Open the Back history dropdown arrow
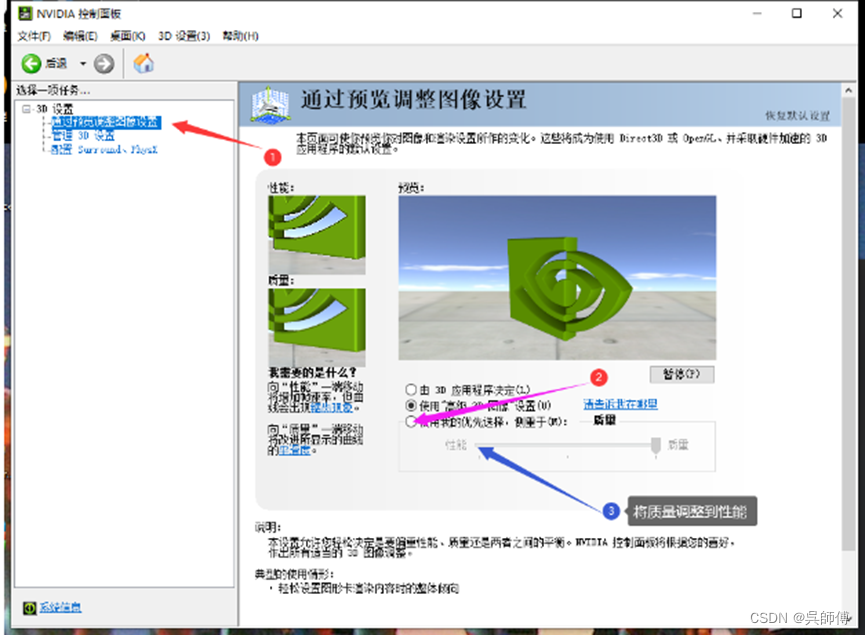Screen dimensions: 865x635 [83, 64]
